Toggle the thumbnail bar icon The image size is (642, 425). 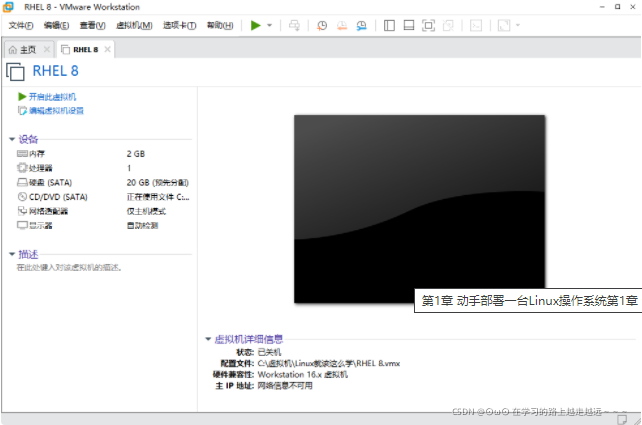(409, 25)
